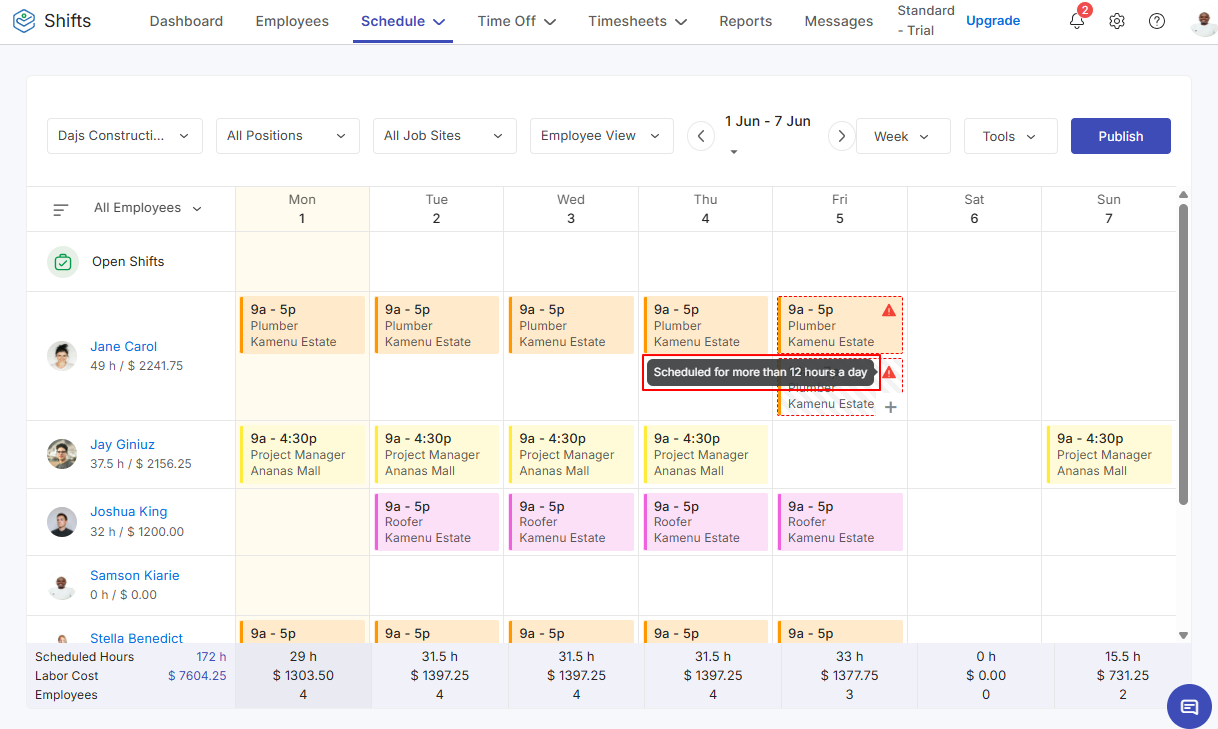This screenshot has height=729, width=1218.
Task: Select Jane Carol's Monday Plumber shift
Action: [x=302, y=325]
